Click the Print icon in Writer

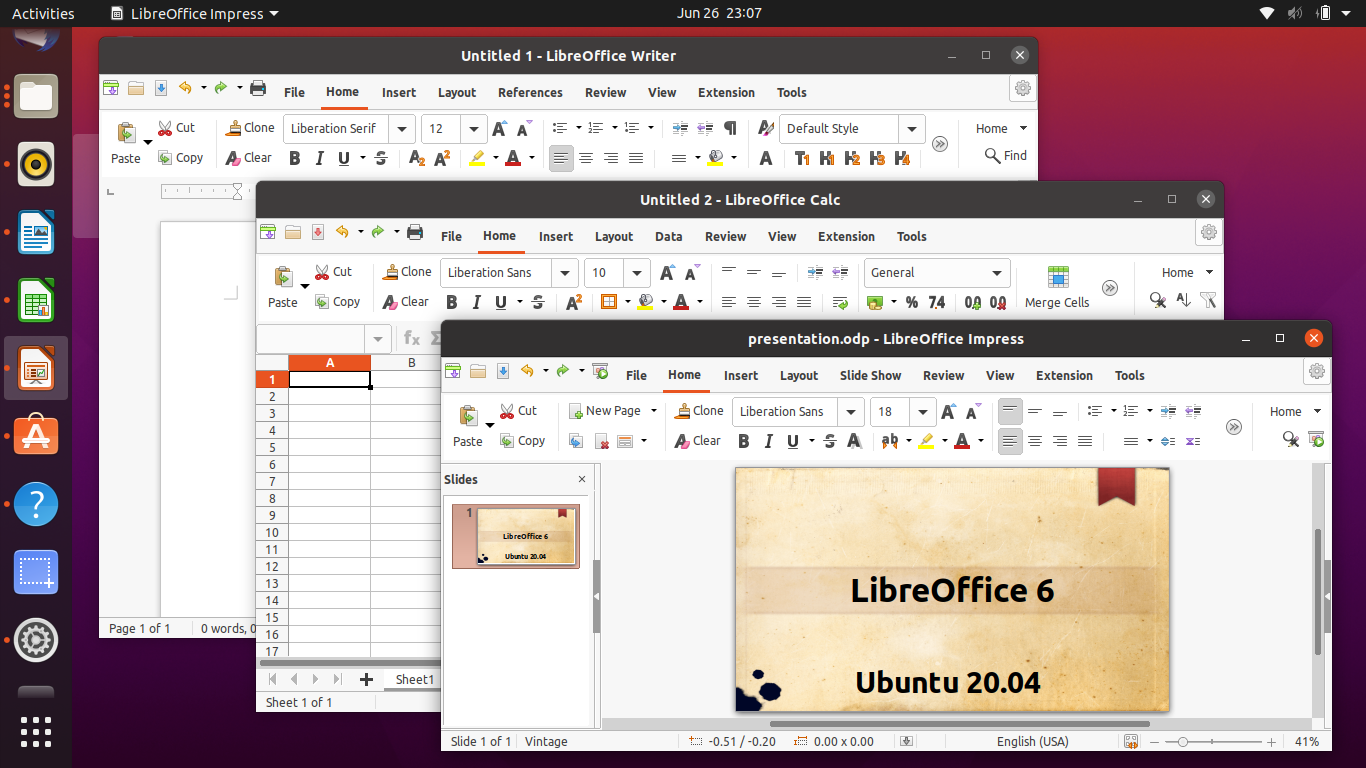click(258, 89)
